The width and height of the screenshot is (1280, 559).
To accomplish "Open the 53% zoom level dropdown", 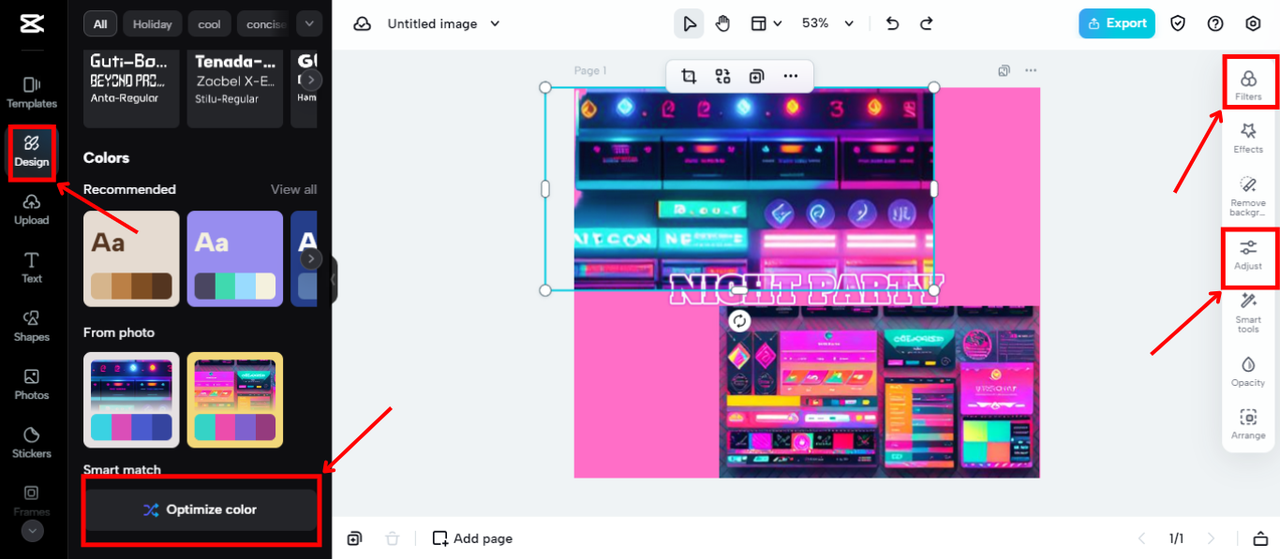I will [x=828, y=24].
